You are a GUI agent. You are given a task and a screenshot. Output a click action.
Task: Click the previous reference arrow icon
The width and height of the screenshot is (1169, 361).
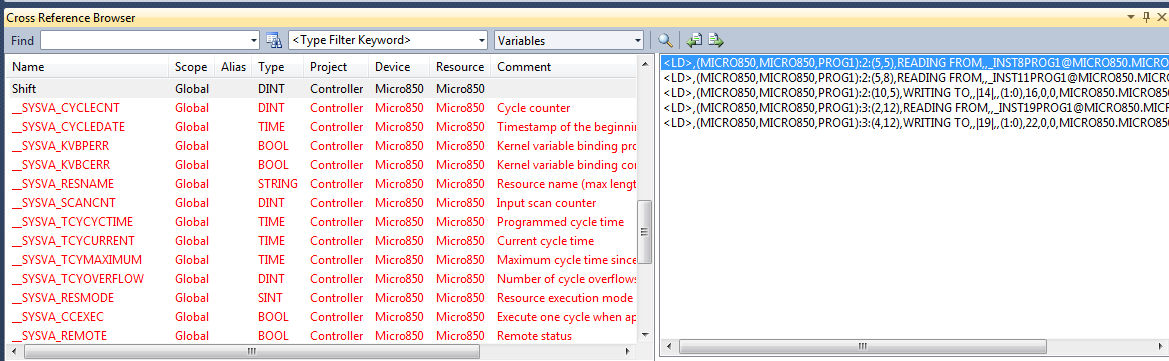point(694,40)
